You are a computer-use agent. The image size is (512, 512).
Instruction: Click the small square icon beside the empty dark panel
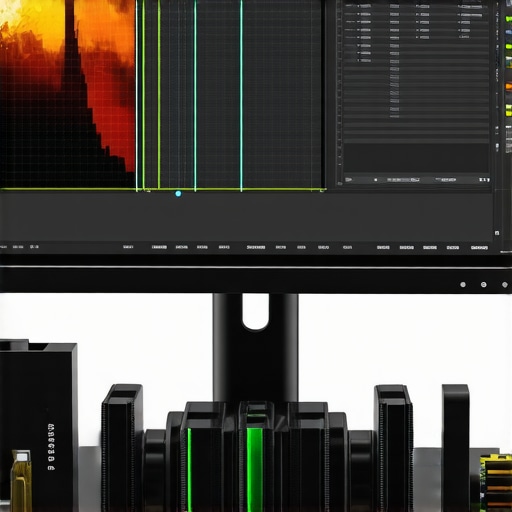tap(497, 233)
